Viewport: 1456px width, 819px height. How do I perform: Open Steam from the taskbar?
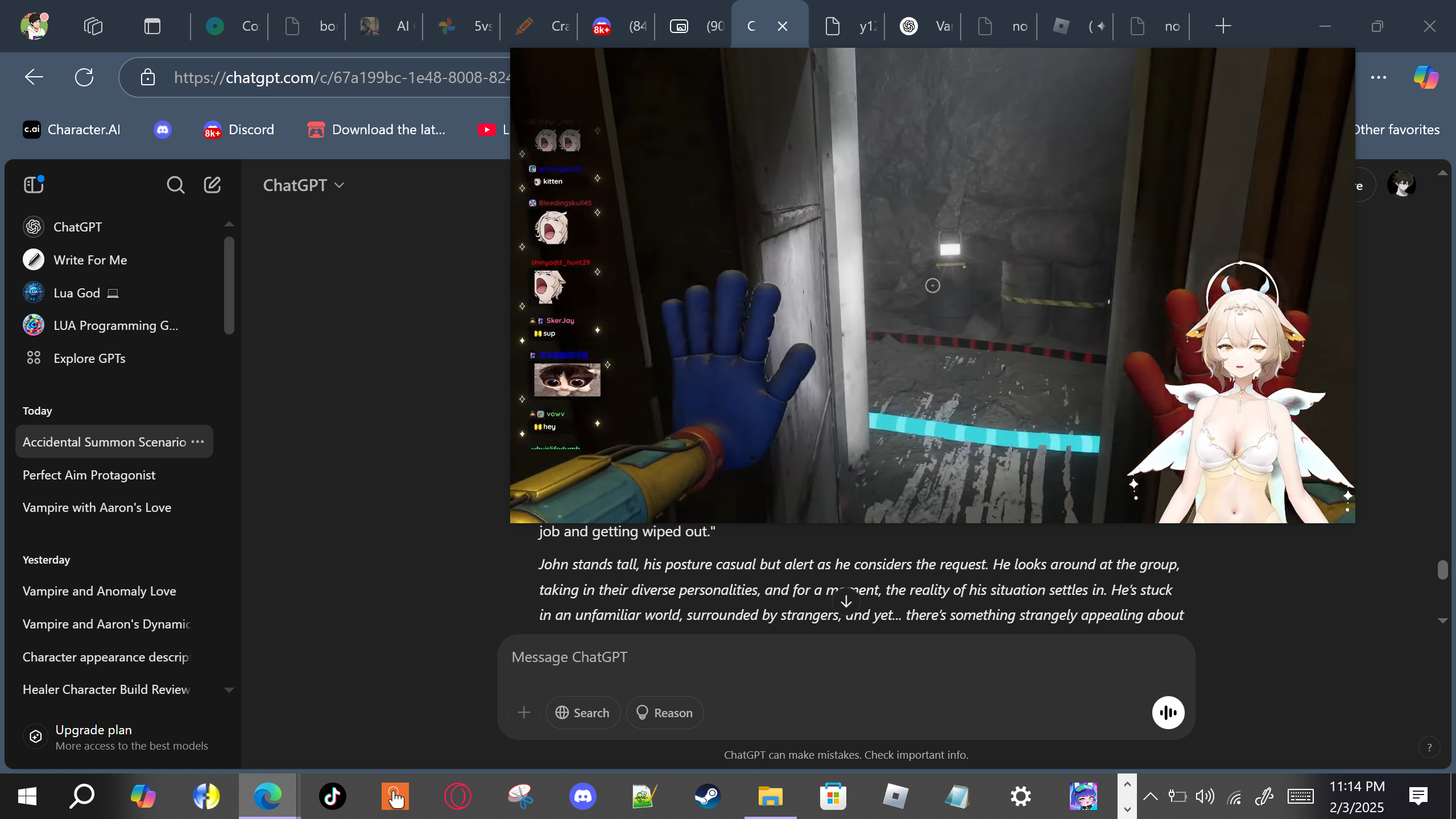[708, 796]
